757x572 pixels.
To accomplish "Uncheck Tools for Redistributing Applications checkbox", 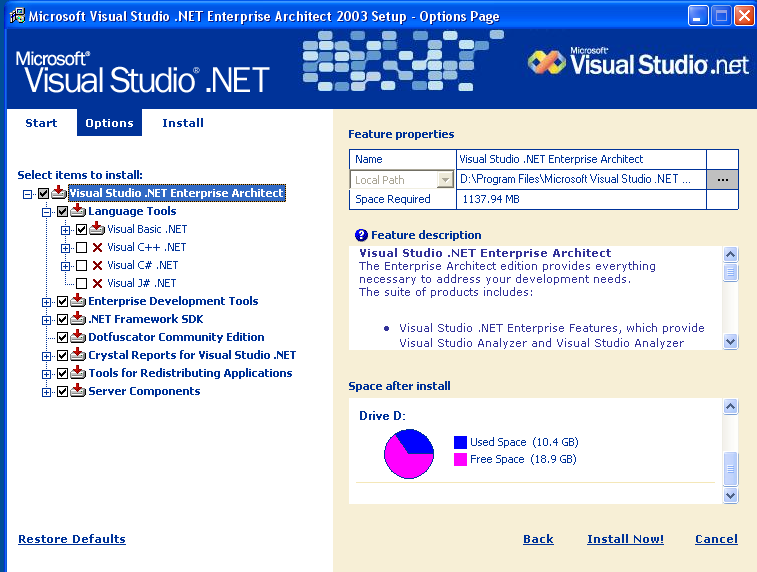I will [x=62, y=374].
